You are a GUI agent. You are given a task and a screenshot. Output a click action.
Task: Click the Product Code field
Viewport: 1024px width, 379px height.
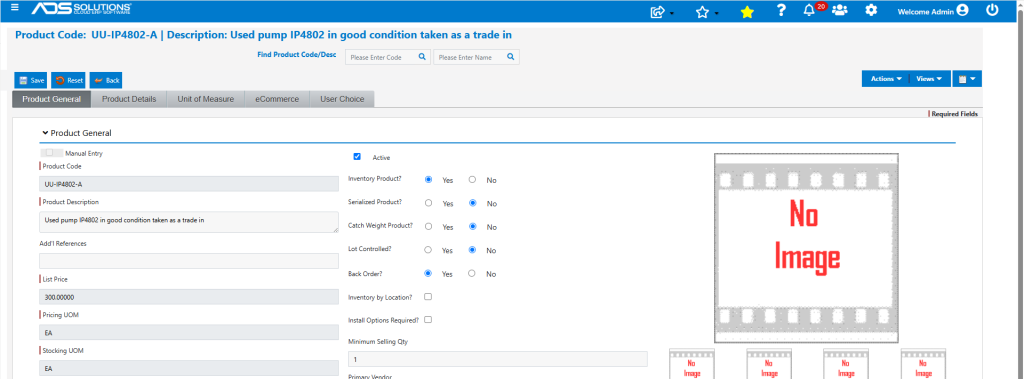[x=189, y=184]
